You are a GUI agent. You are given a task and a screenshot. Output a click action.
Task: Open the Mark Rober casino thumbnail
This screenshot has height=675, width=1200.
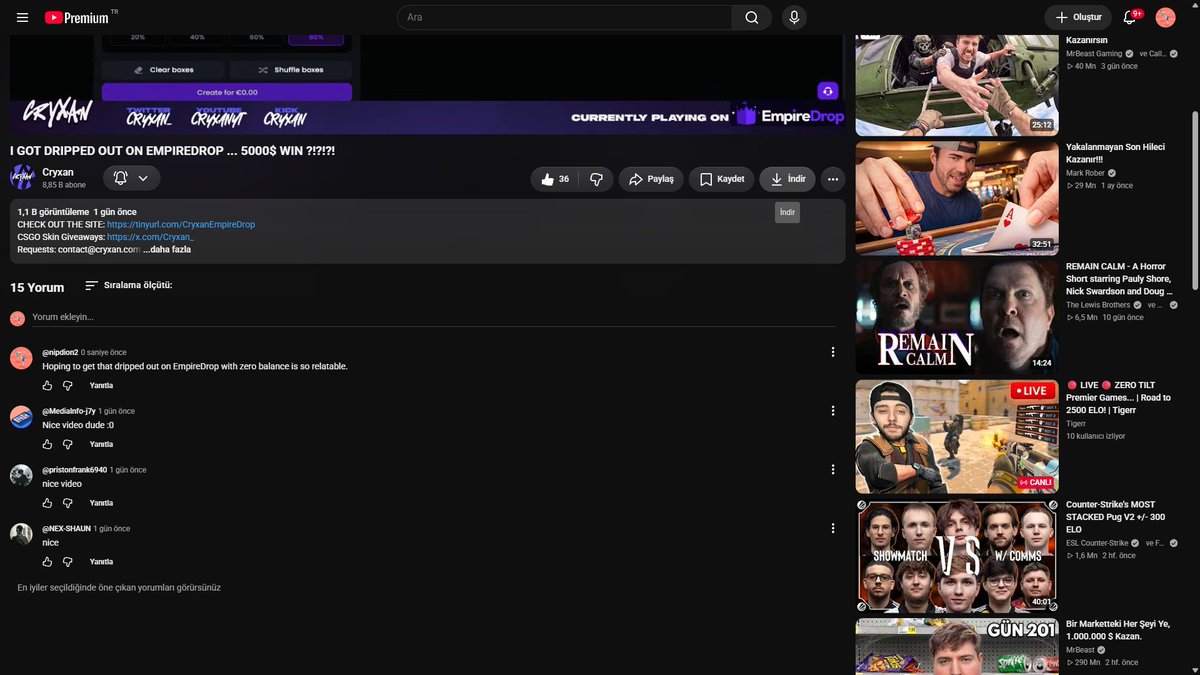point(957,198)
